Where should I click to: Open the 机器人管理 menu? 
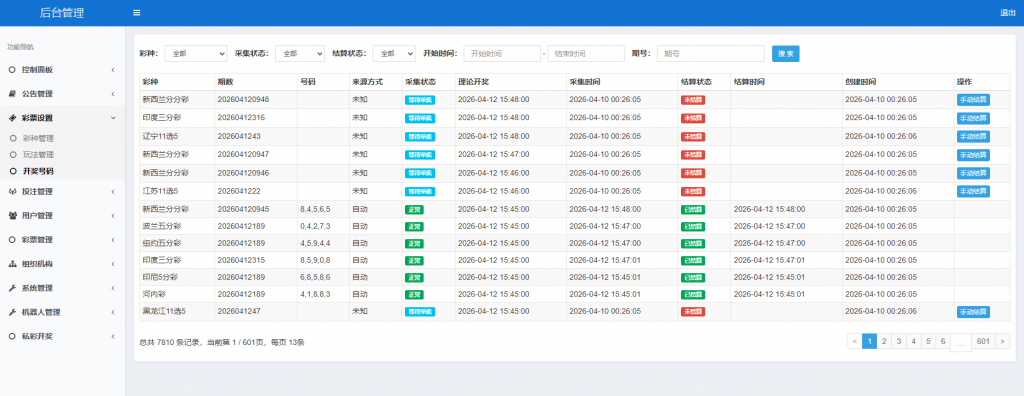point(62,312)
